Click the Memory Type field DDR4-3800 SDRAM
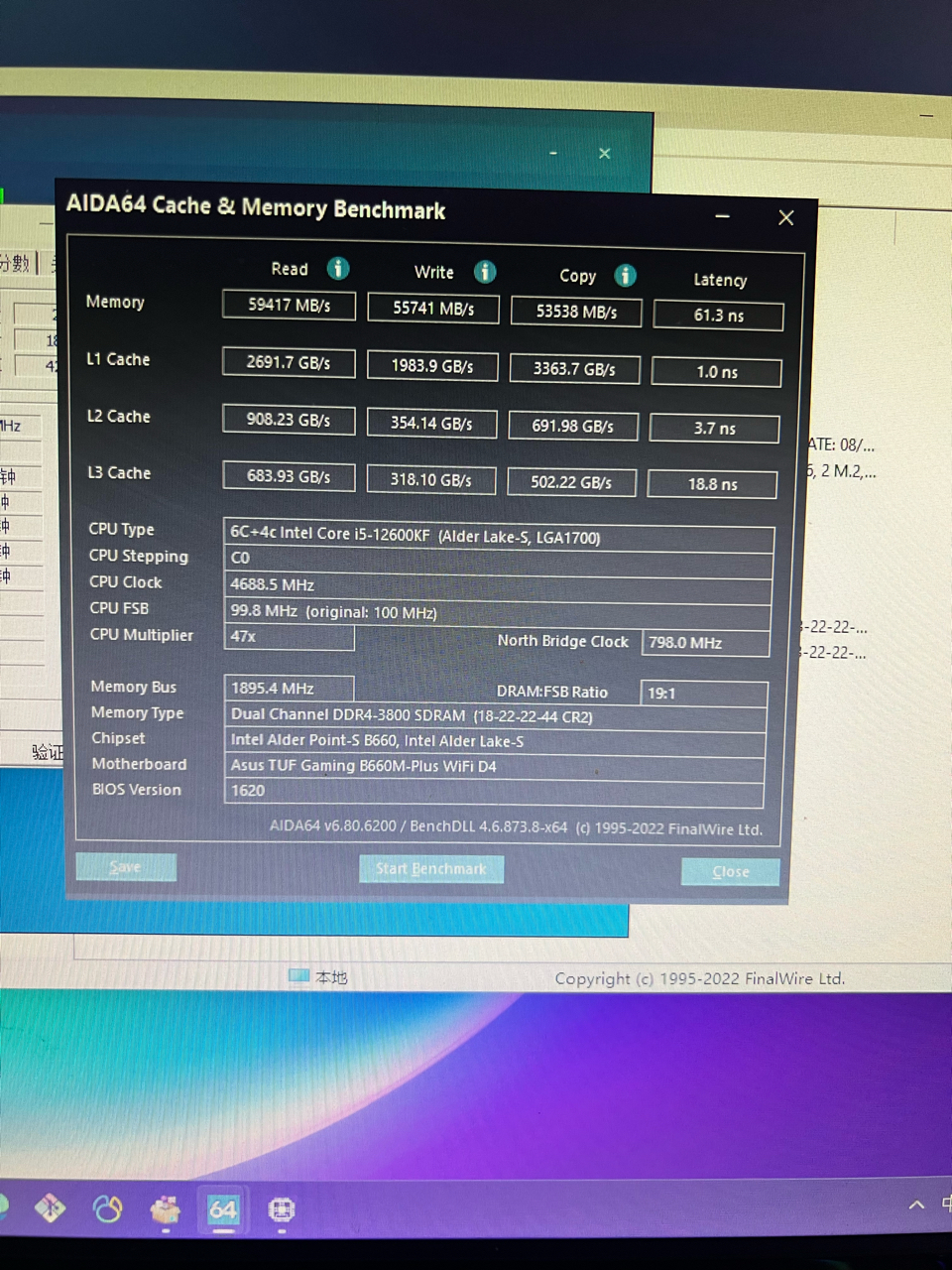The height and width of the screenshot is (1270, 952). coord(496,716)
